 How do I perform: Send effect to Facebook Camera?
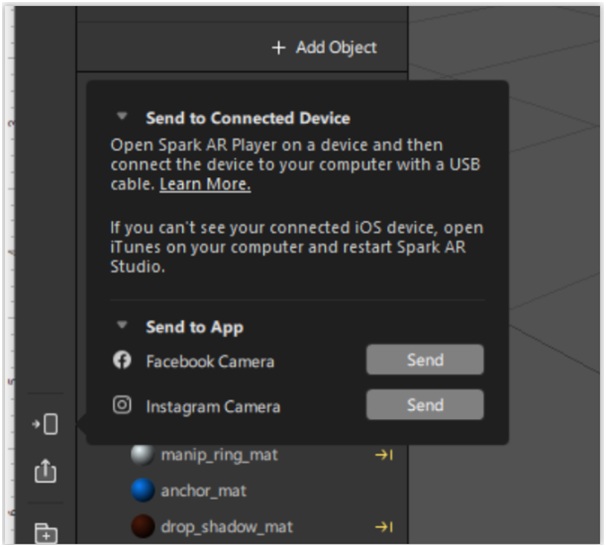click(x=425, y=360)
